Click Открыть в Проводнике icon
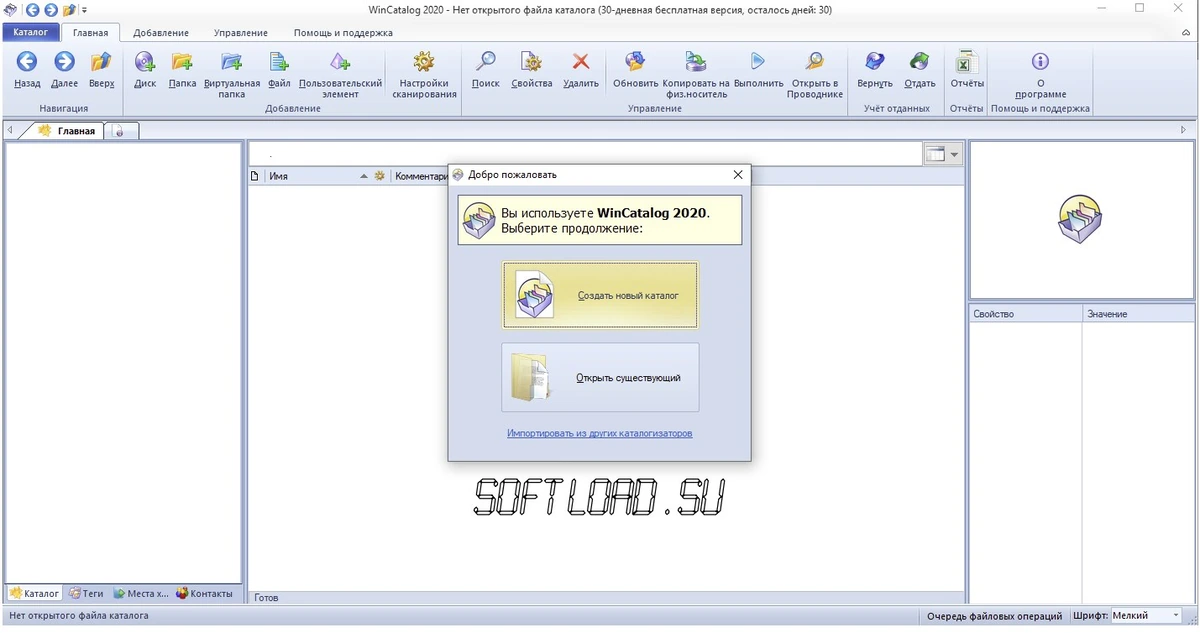This screenshot has width=1200, height=633. pyautogui.click(x=816, y=75)
